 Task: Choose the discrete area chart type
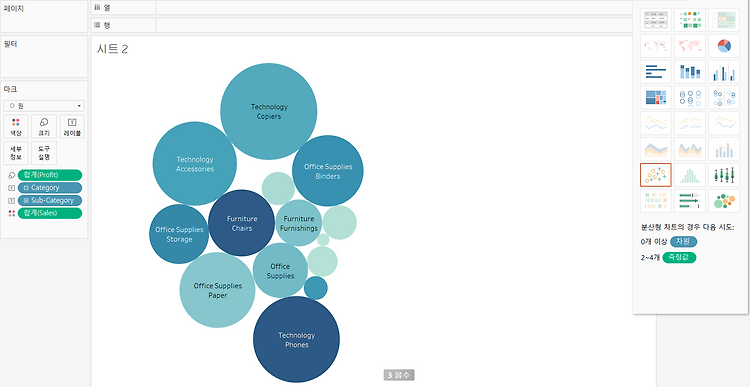click(690, 149)
